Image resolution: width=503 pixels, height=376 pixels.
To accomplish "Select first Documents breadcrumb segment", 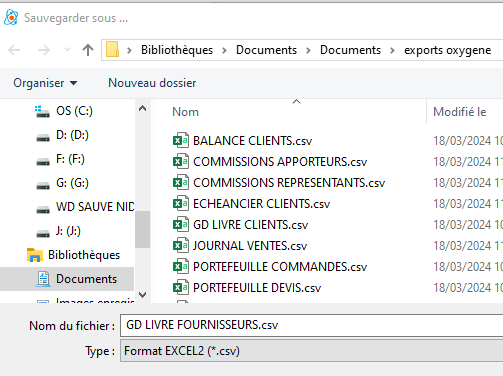I will tap(266, 50).
